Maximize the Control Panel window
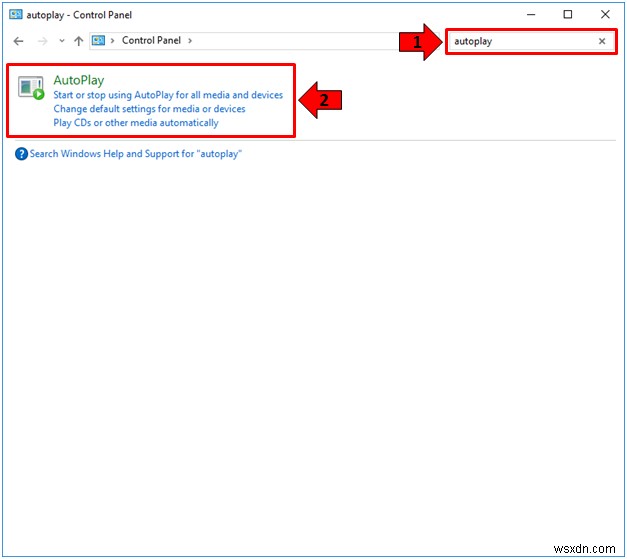 click(x=568, y=15)
